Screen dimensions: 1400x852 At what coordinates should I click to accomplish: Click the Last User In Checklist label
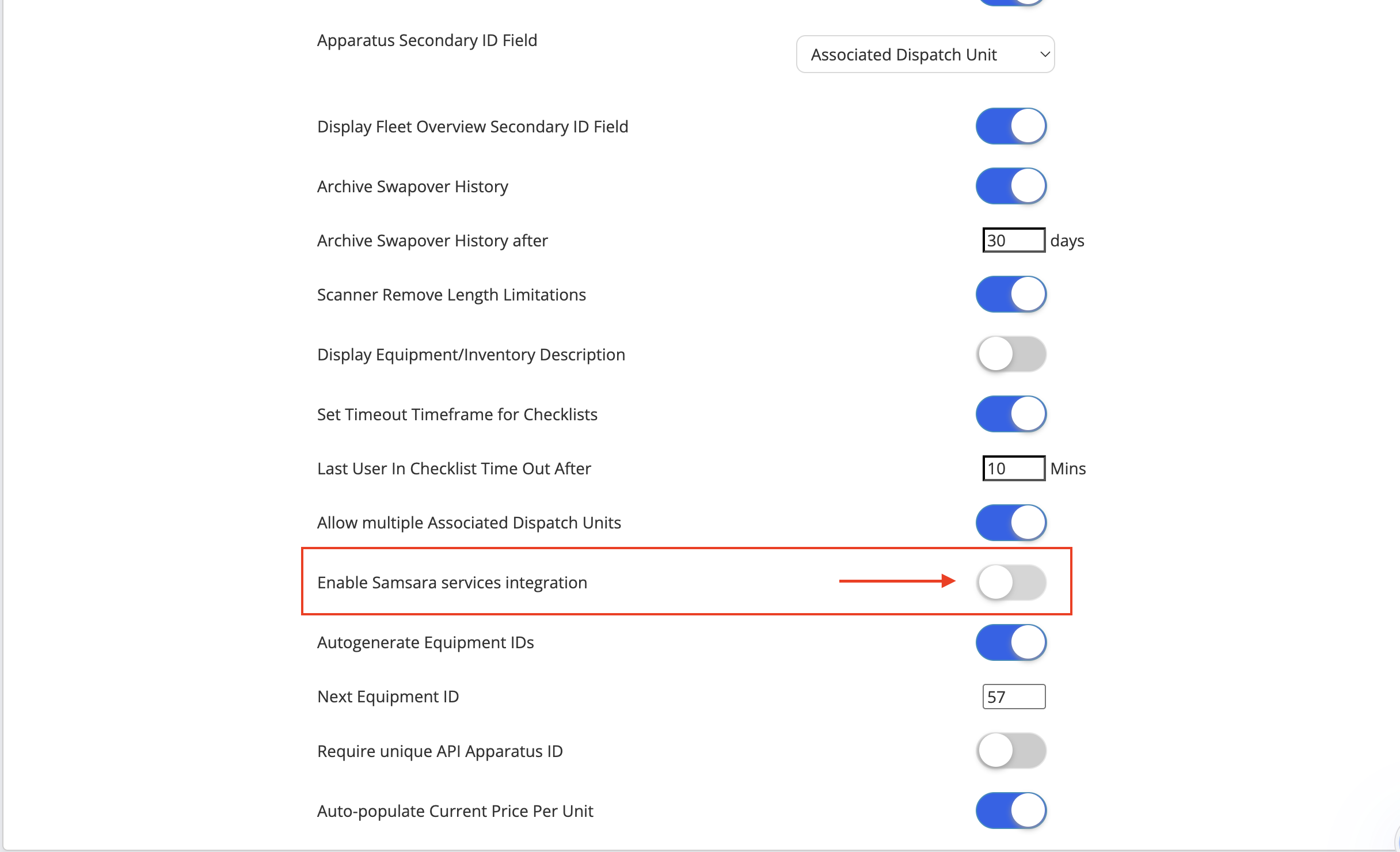[x=454, y=469]
